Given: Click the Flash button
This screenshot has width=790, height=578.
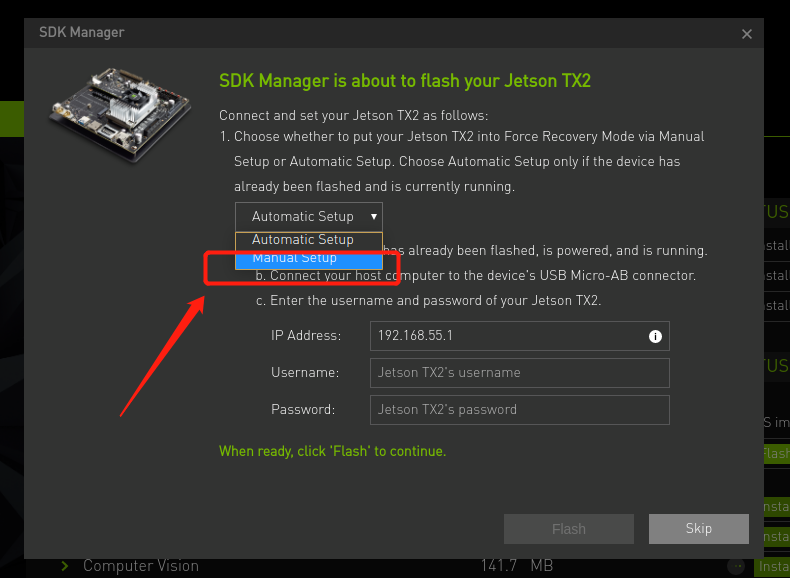Looking at the screenshot, I should (x=569, y=529).
